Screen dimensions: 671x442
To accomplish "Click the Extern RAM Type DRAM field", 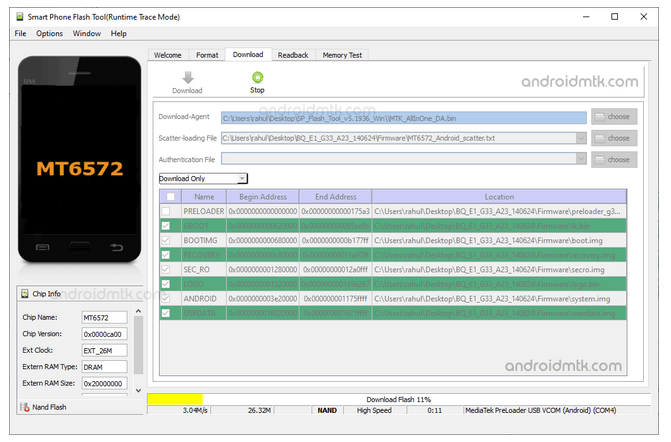I will (104, 367).
